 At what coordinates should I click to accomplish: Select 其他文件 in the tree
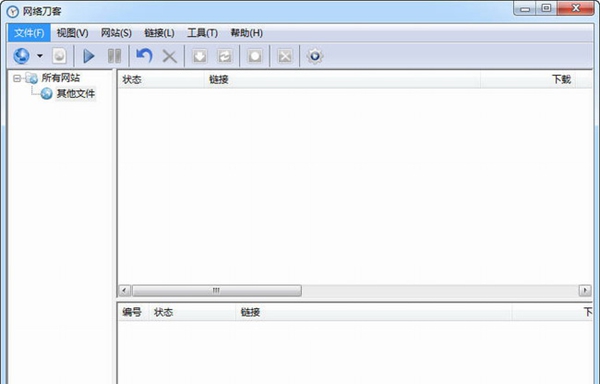click(76, 93)
